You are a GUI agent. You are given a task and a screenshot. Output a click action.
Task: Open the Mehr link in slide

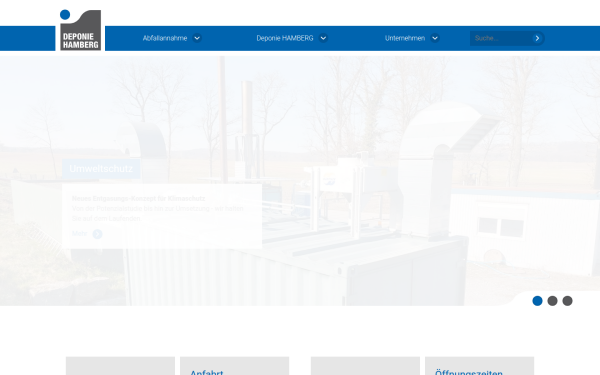coord(80,233)
